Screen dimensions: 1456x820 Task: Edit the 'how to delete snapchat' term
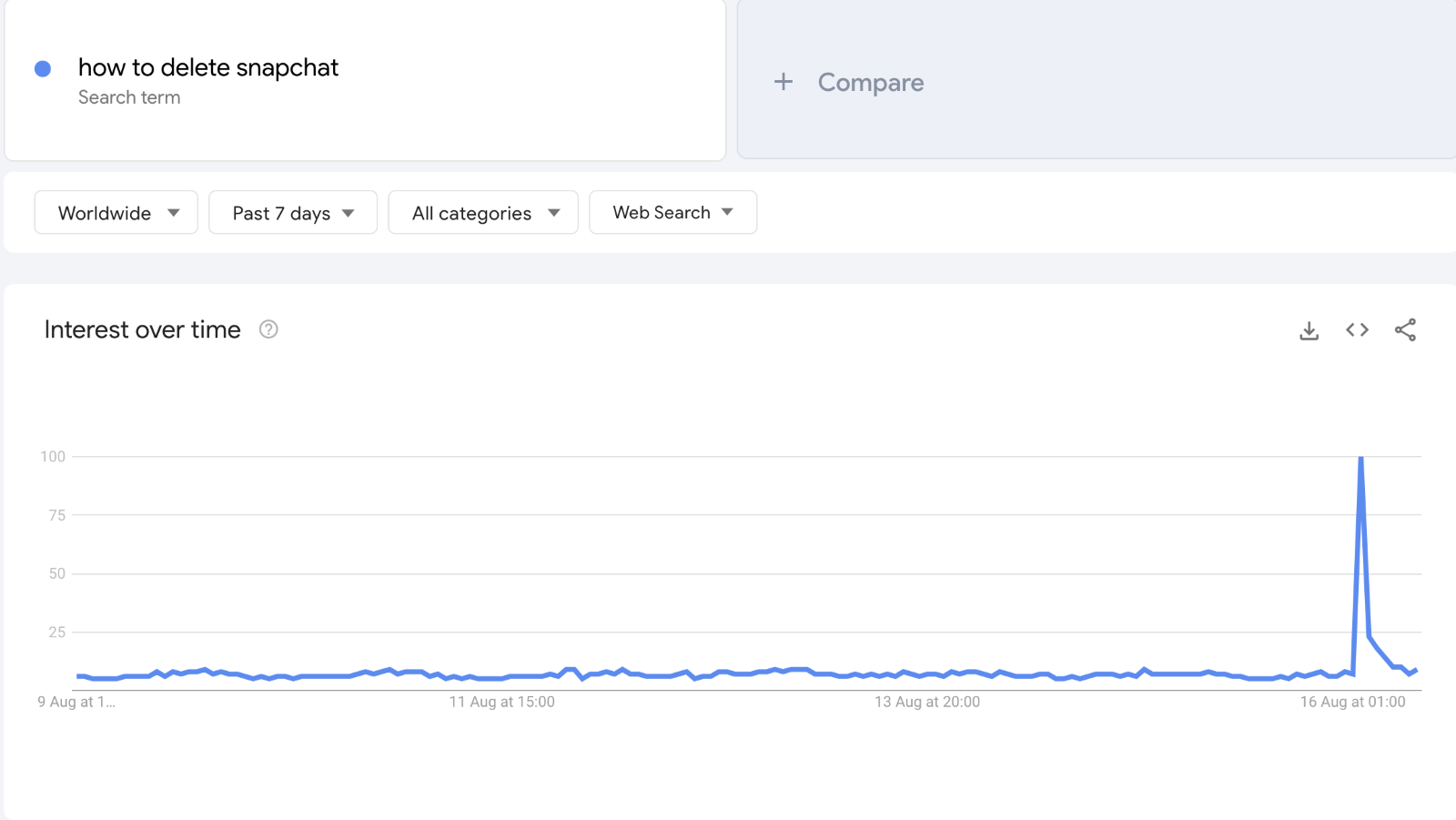pos(208,67)
